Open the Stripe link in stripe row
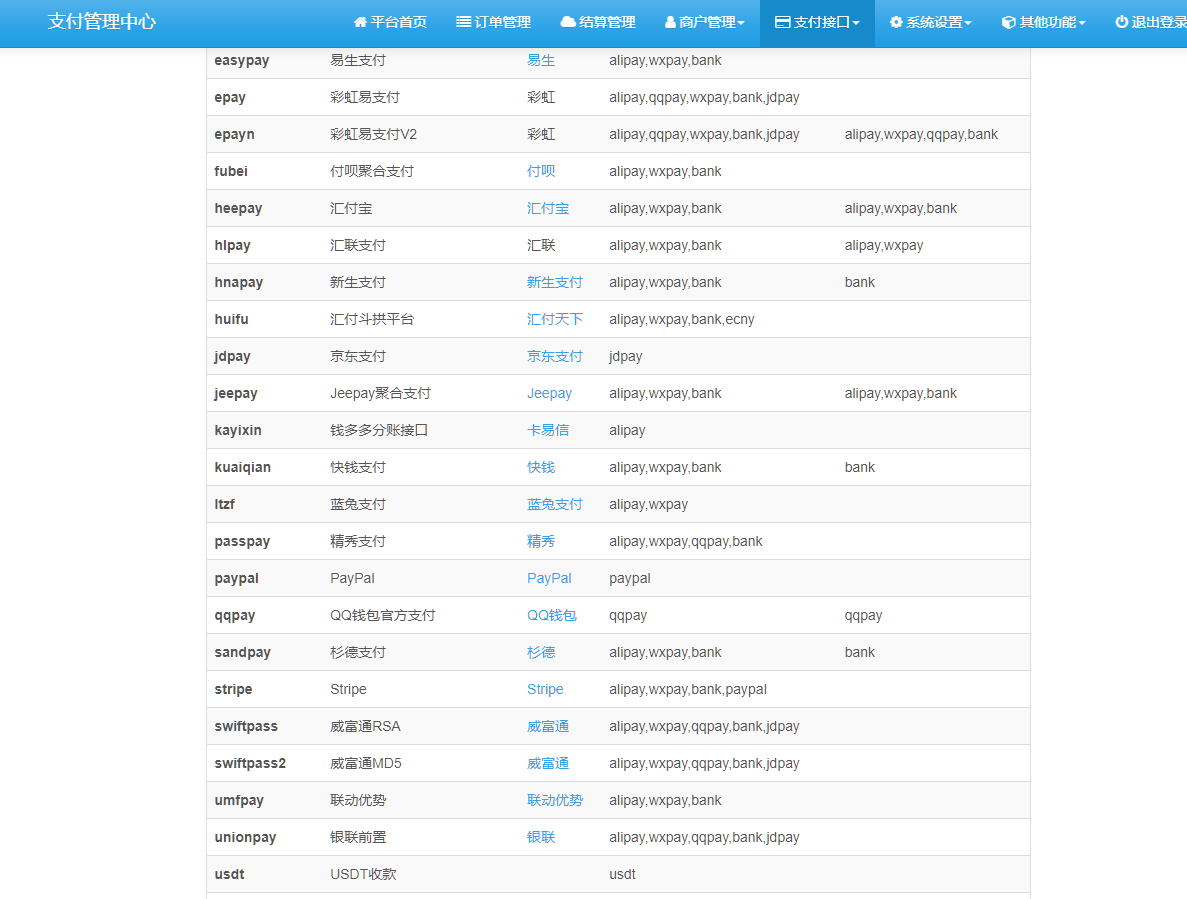The image size is (1187, 899). pos(545,689)
